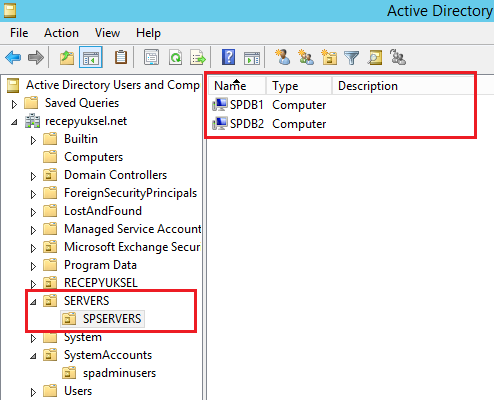This screenshot has height=400, width=494.
Task: Click the Create new user icon
Action: (283, 57)
